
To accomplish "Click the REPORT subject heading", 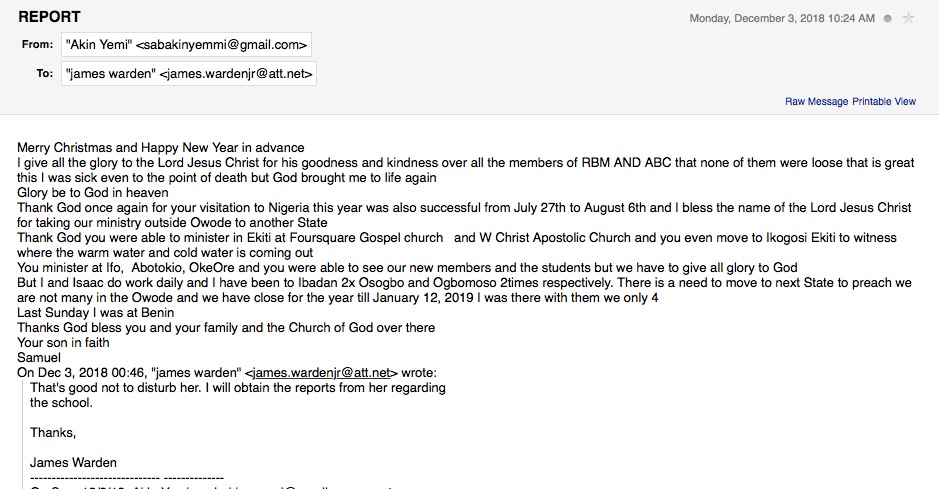I will pyautogui.click(x=49, y=17).
